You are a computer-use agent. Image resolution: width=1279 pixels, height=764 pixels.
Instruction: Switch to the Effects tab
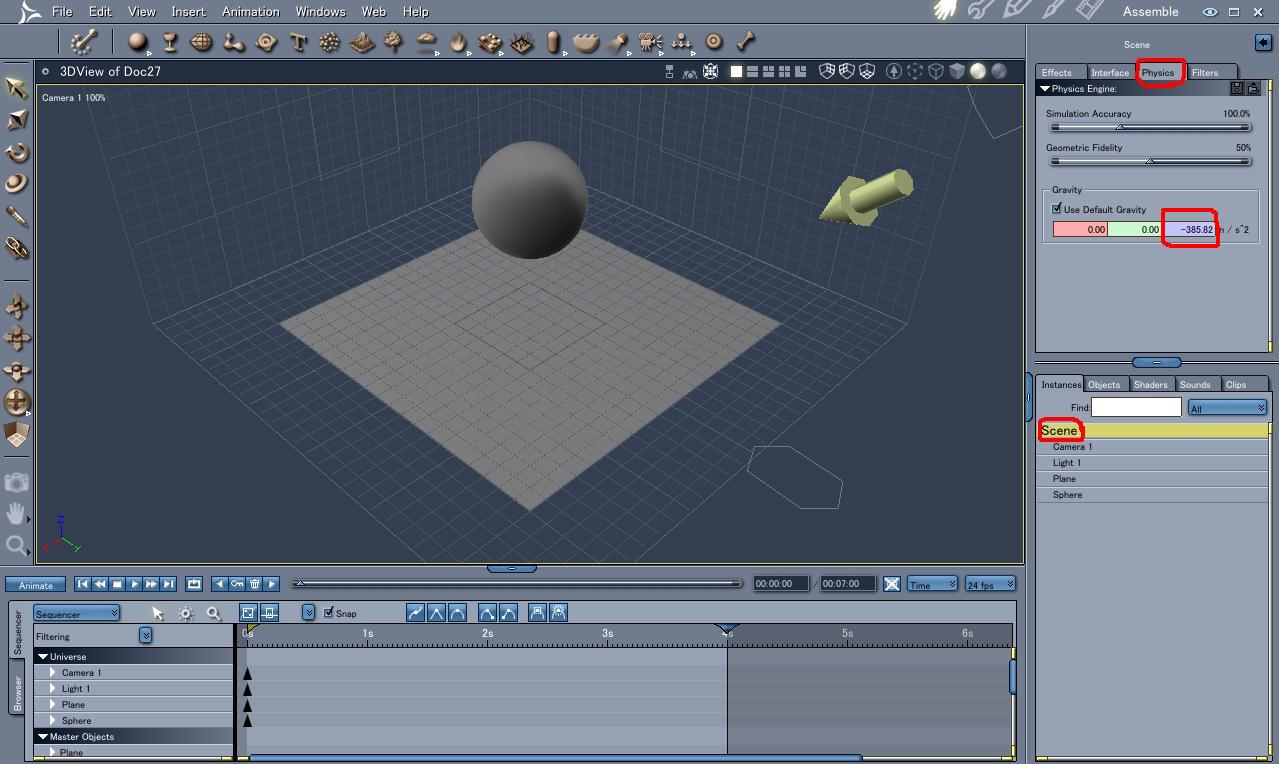click(x=1057, y=72)
